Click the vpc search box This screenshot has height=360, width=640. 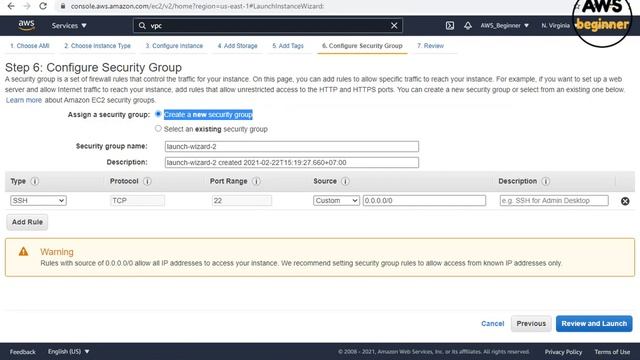click(267, 26)
